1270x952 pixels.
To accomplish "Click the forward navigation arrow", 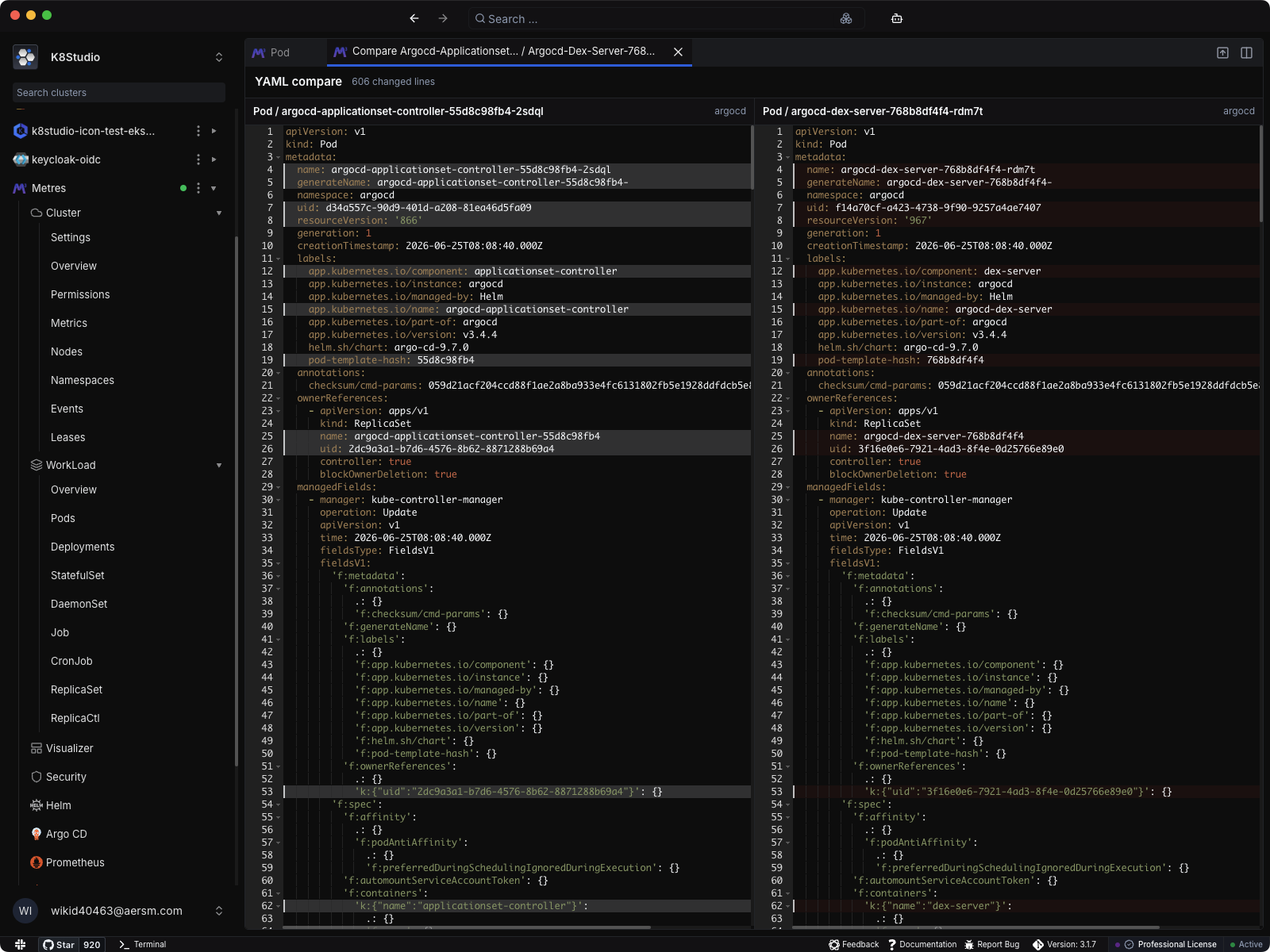I will point(443,18).
